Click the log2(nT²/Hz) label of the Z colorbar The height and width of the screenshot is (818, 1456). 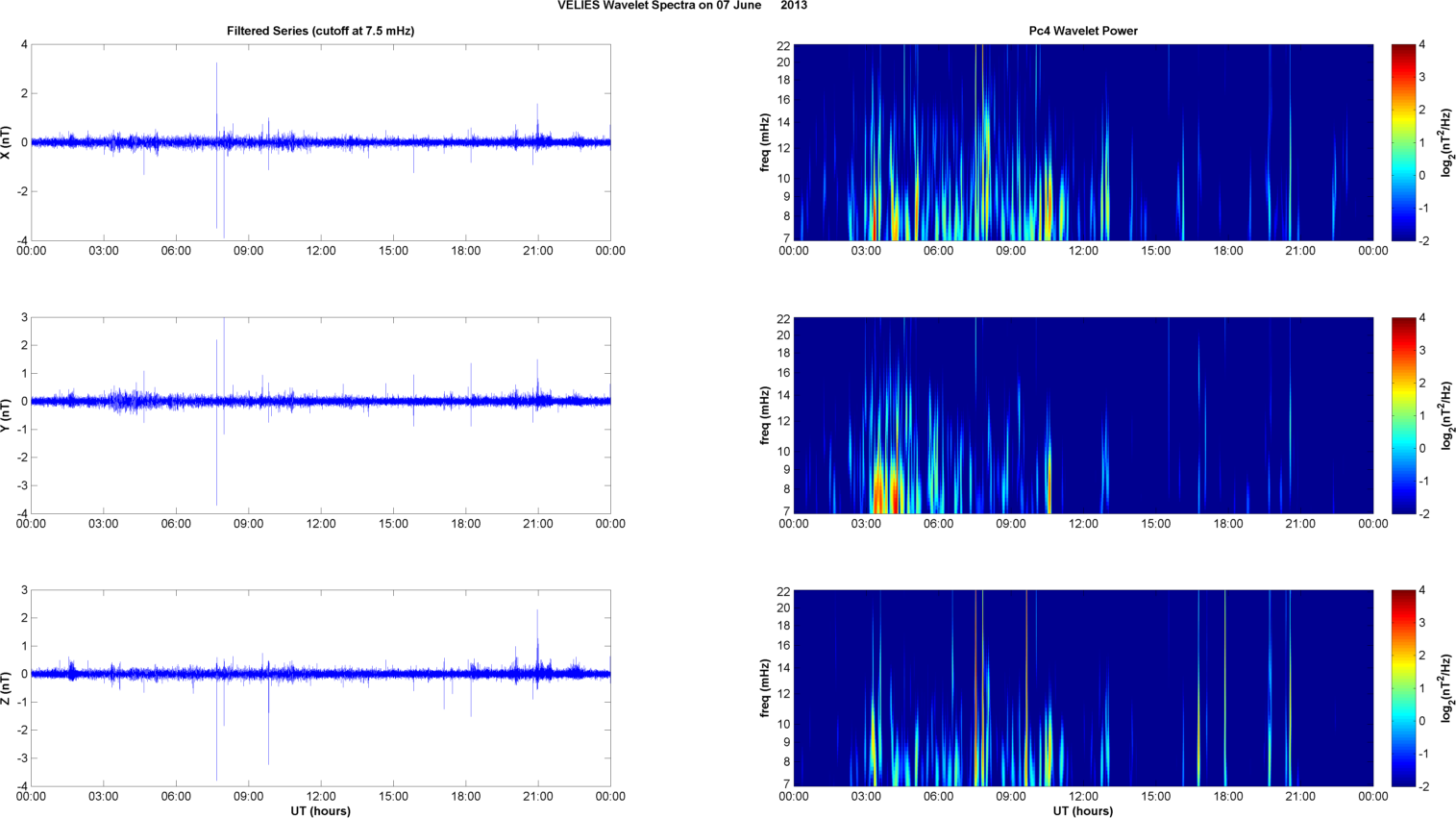[1446, 688]
